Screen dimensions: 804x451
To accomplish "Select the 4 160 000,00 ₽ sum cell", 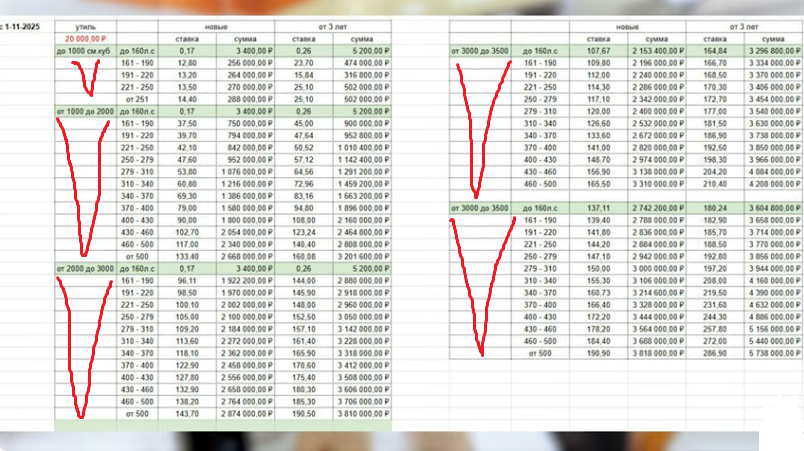I will click(773, 281).
